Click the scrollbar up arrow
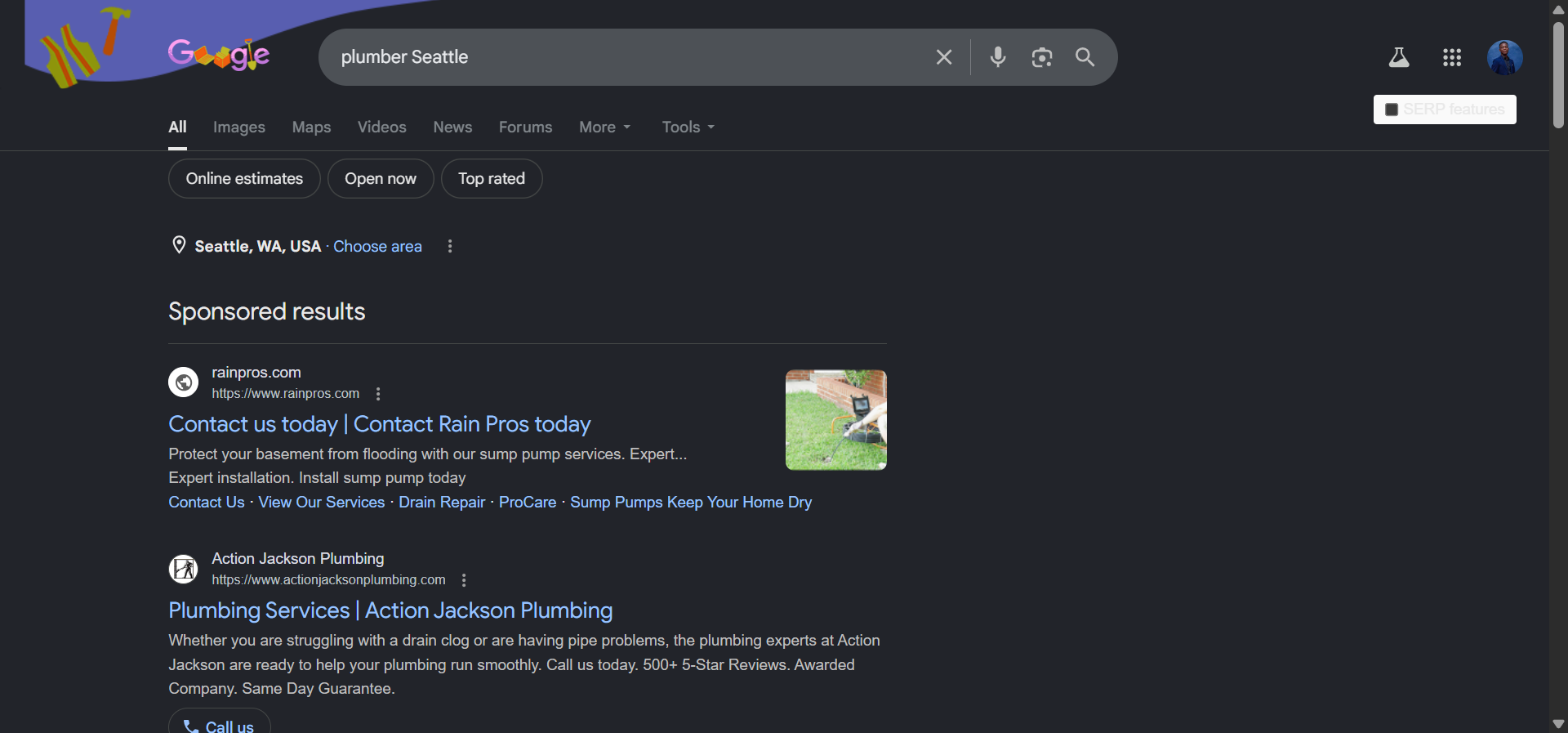 point(1558,9)
